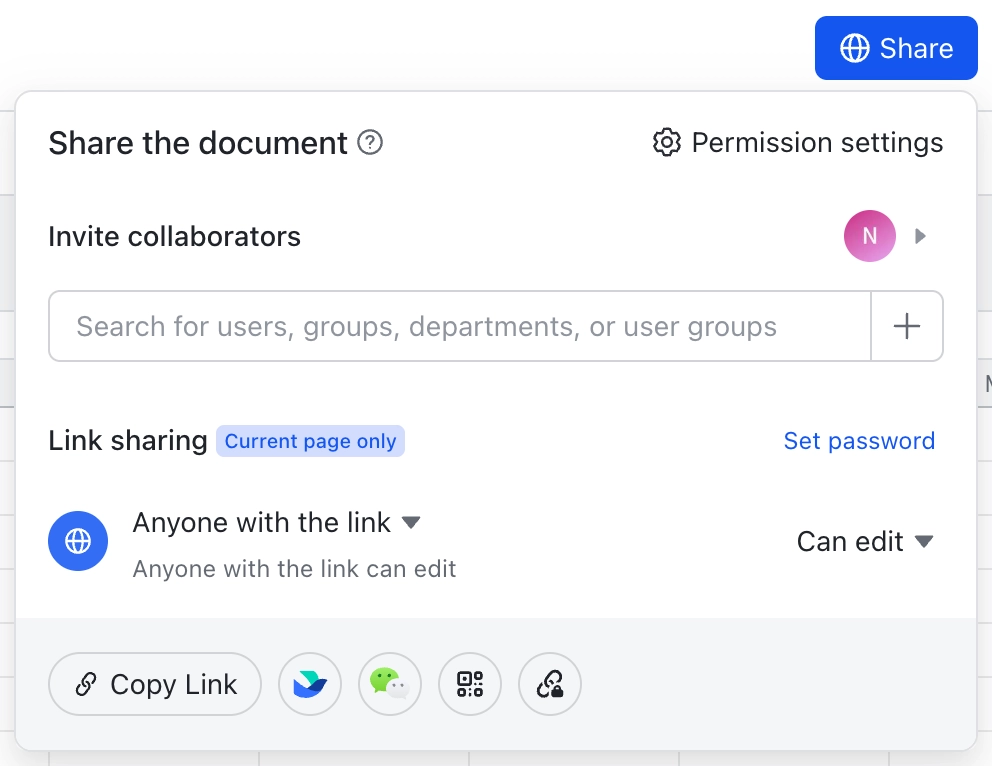Click the blue globe link sharing icon
The image size is (992, 766).
78,541
